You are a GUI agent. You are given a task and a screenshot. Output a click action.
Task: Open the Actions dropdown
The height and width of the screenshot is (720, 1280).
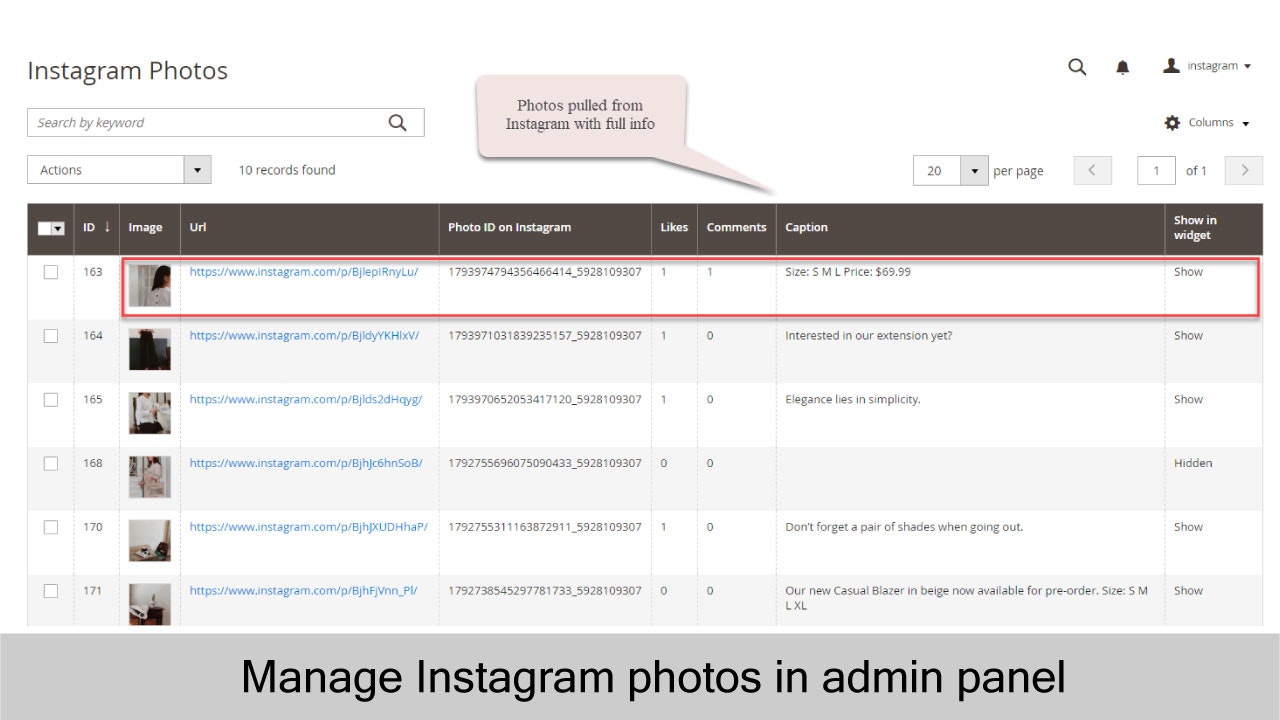119,169
